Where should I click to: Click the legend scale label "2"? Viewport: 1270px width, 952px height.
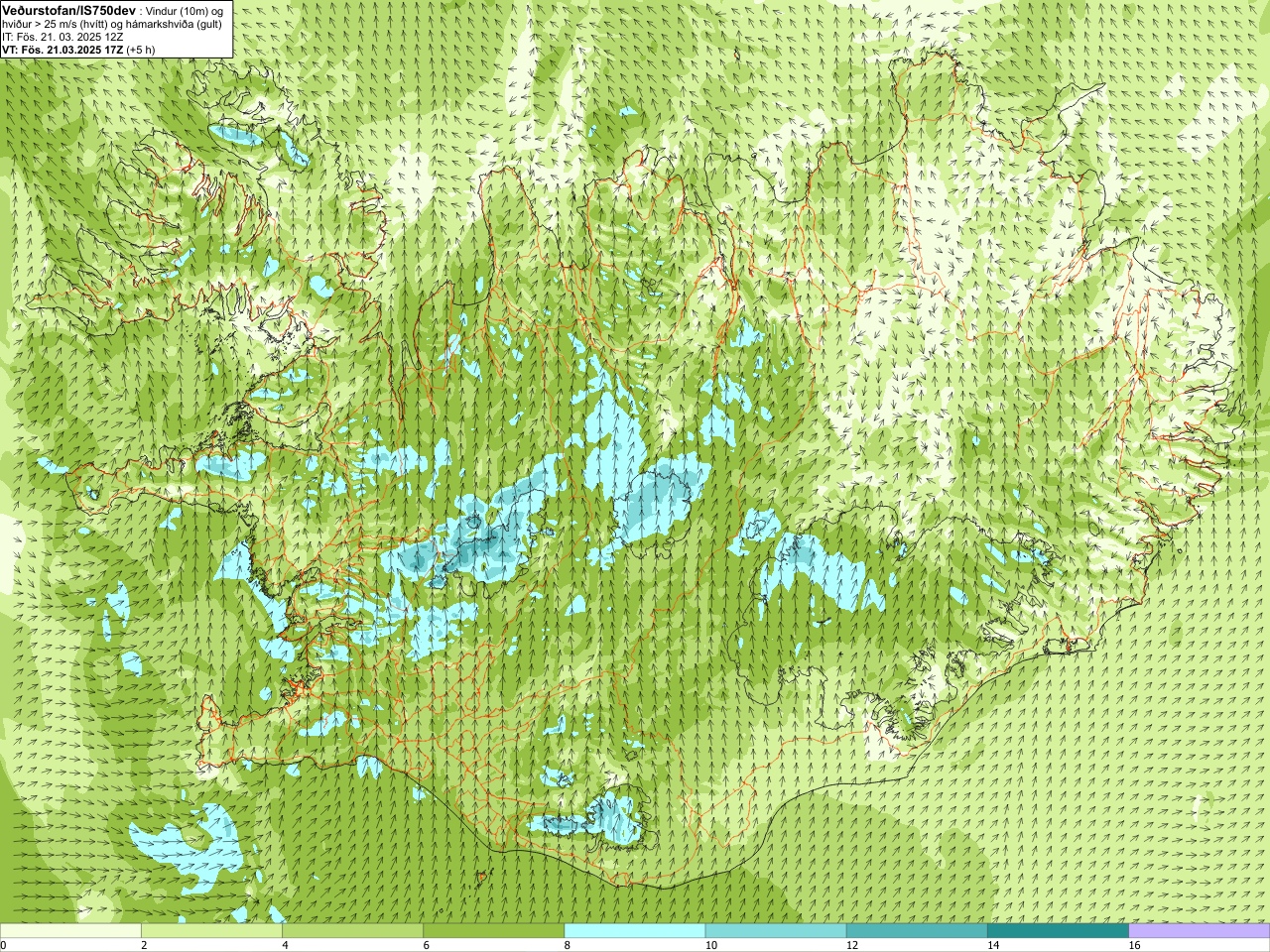click(144, 945)
